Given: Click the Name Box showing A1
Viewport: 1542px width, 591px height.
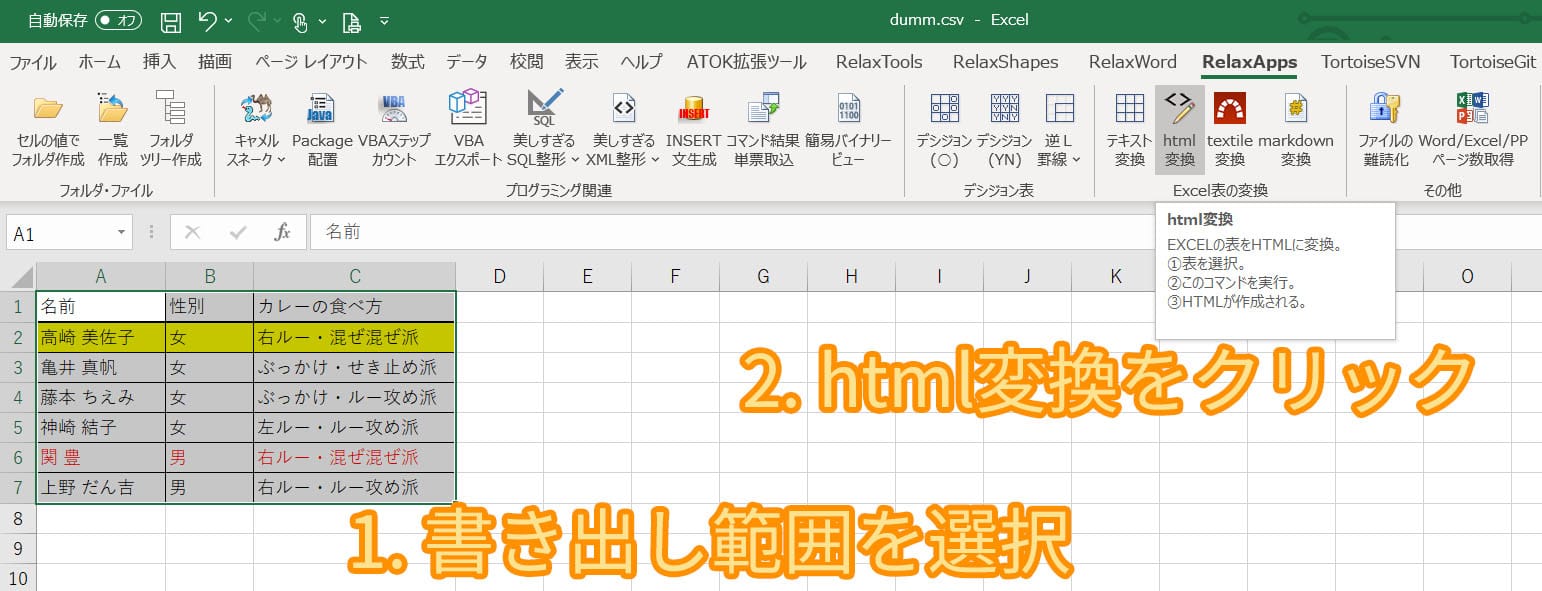Looking at the screenshot, I should pos(60,233).
